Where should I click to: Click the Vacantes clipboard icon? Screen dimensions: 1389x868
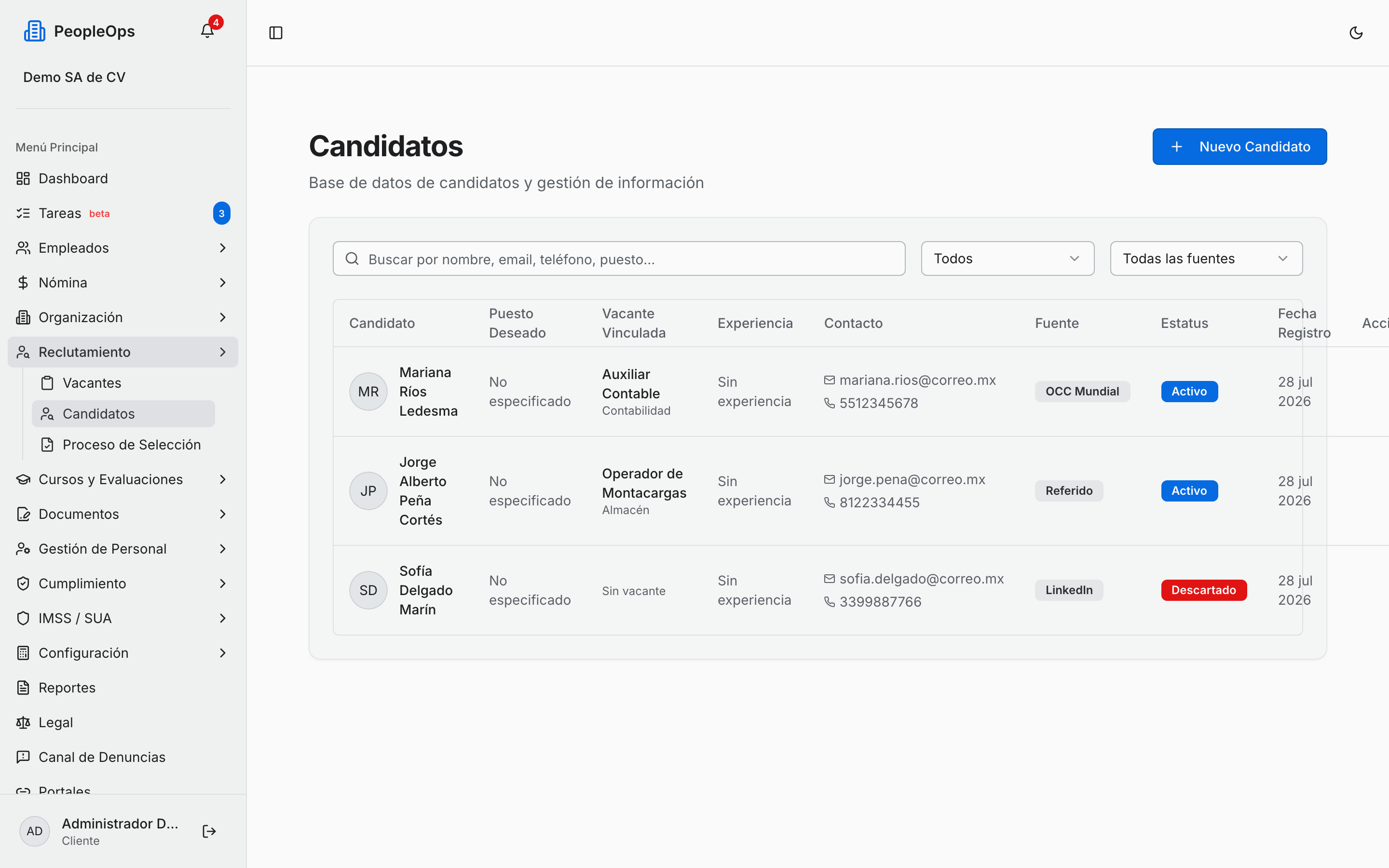48,383
